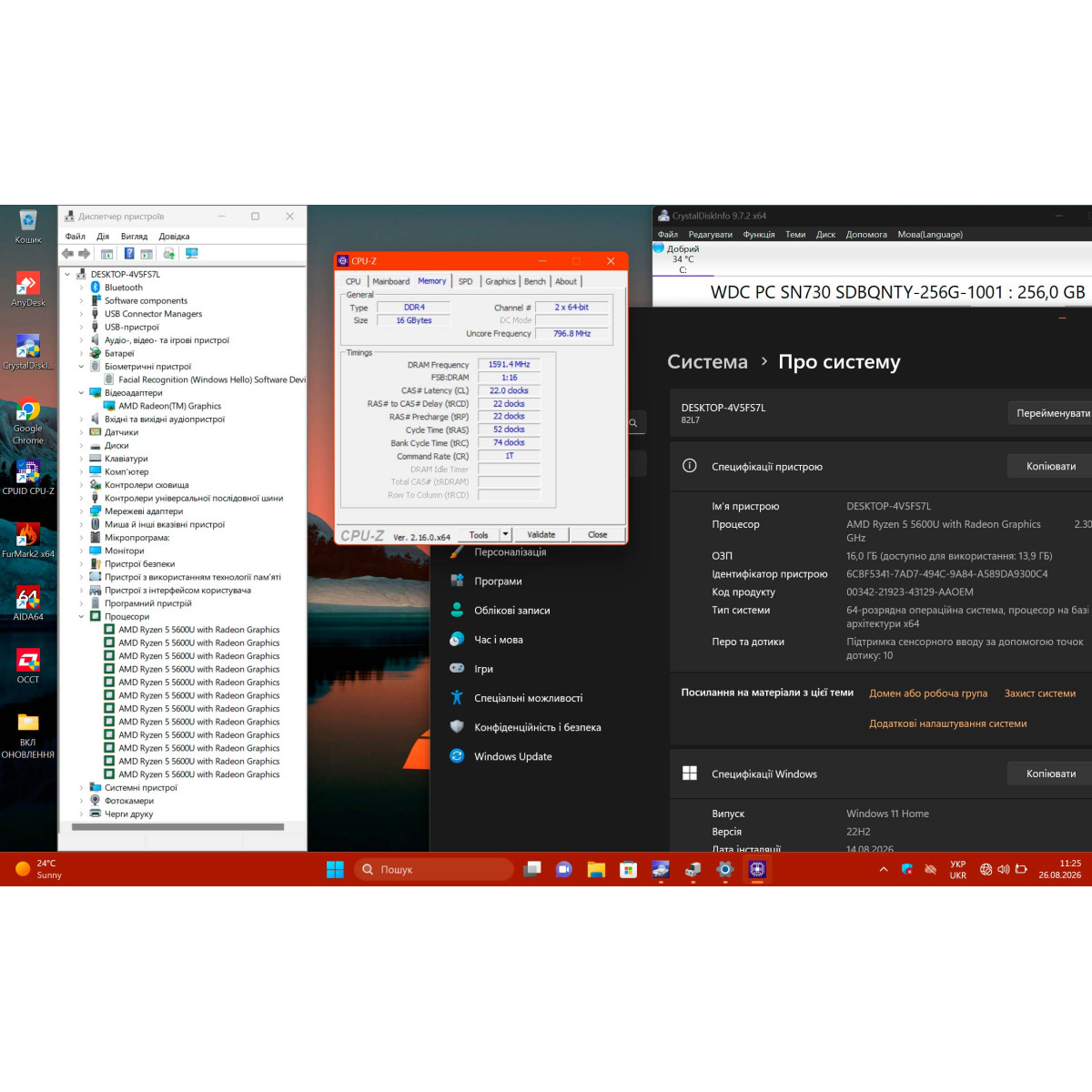Switch to the SPD tab in CPU-Z
This screenshot has width=1092, height=1092.
tap(465, 281)
